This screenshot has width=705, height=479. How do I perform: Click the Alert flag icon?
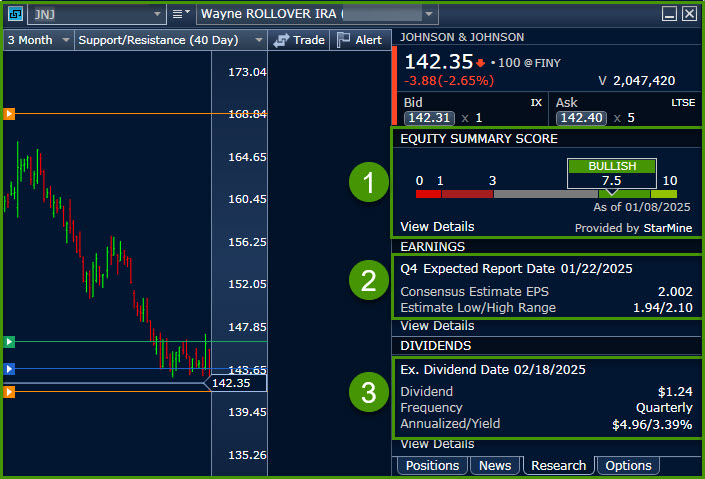344,40
